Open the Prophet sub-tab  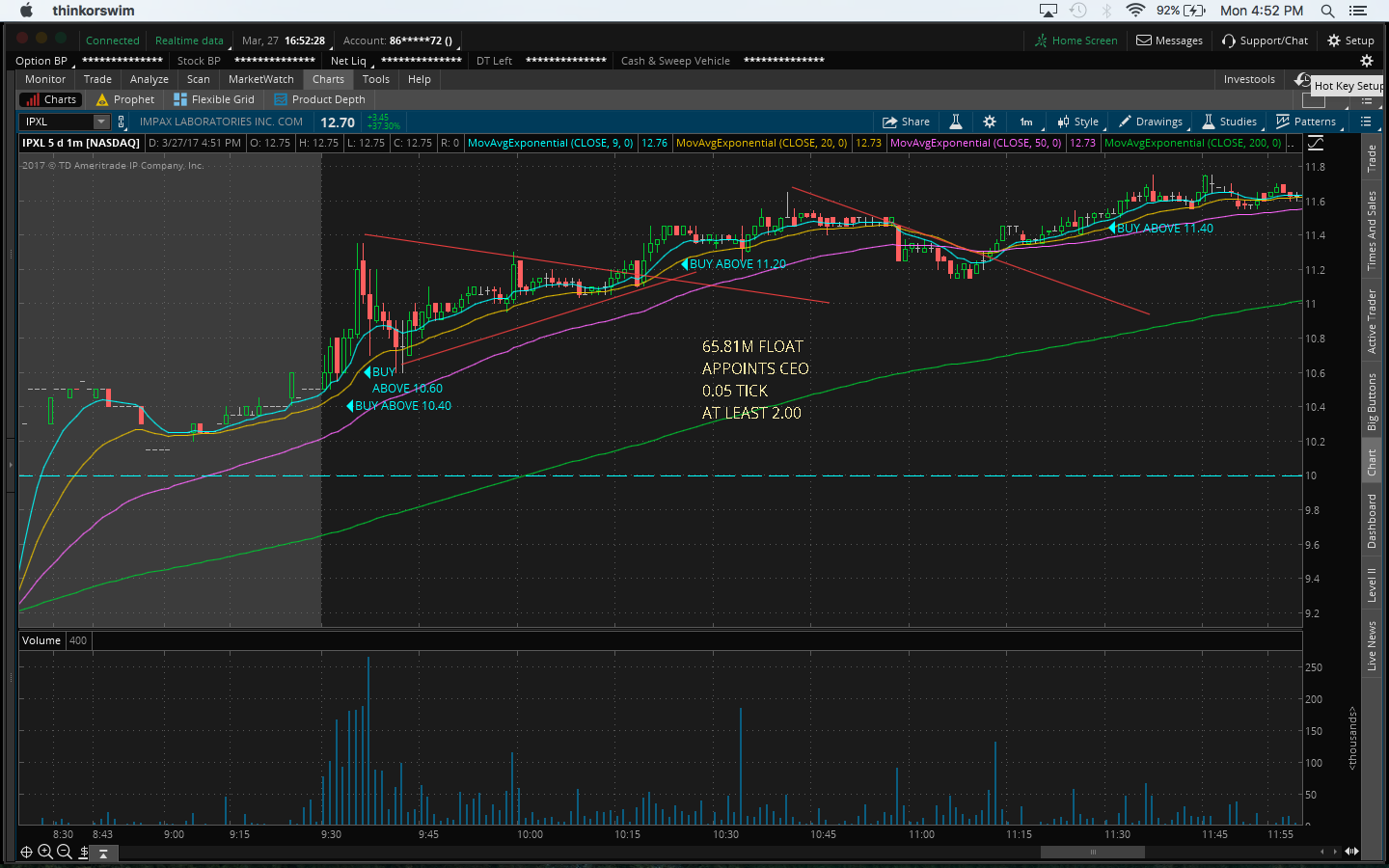tap(125, 99)
